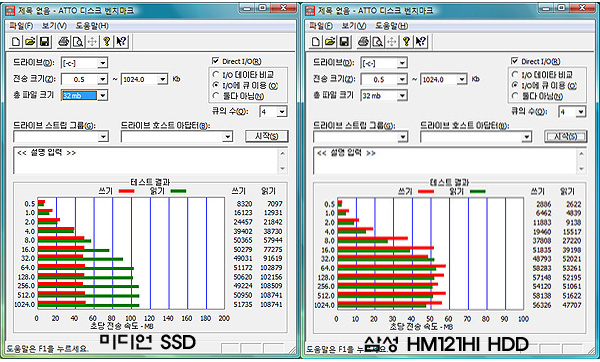Image resolution: width=600 pixels, height=362 pixels.
Task: Open 큐의 수 dropdown in right window
Action: [581, 112]
